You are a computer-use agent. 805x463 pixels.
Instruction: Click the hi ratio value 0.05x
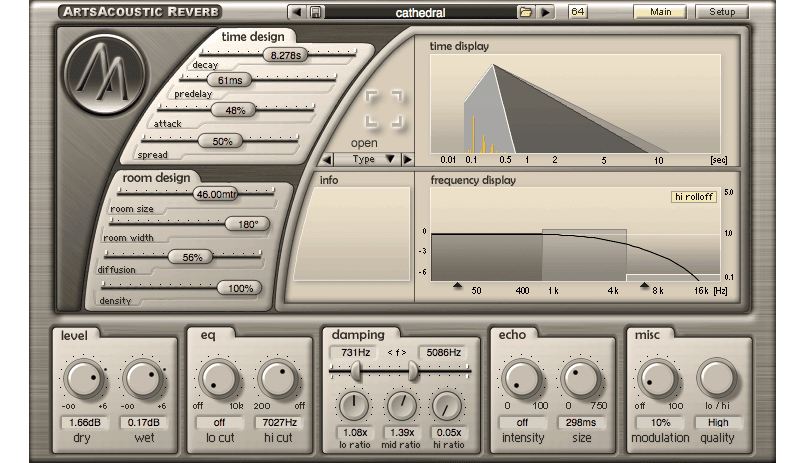(x=448, y=433)
